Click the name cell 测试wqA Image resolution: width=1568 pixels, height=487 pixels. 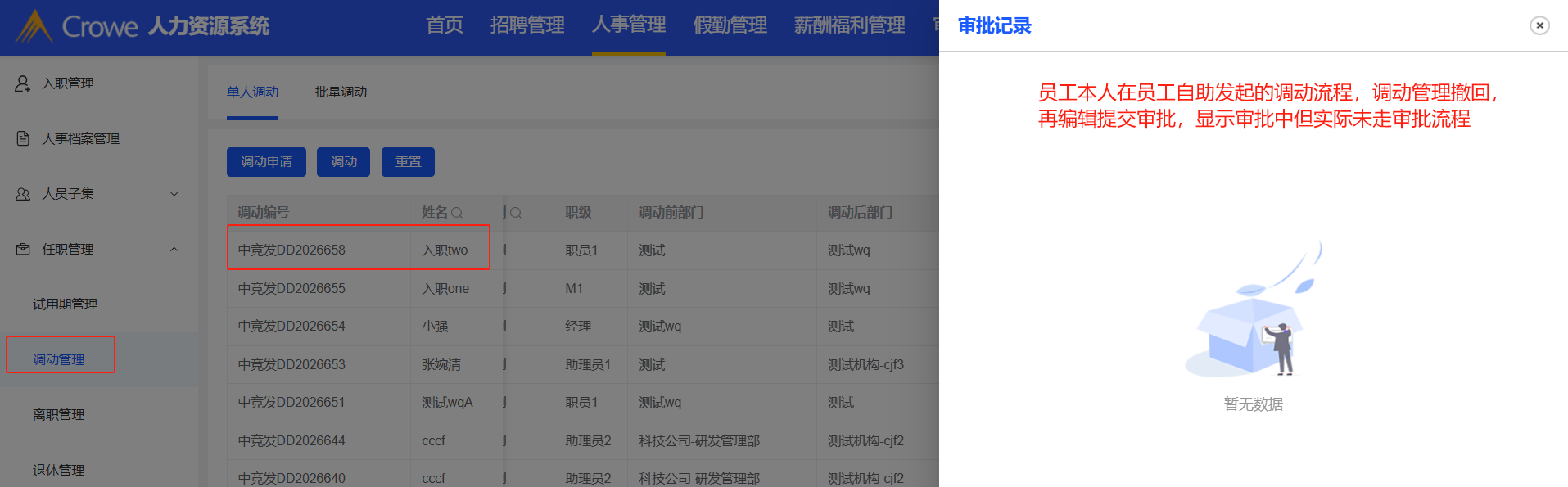coord(447,403)
